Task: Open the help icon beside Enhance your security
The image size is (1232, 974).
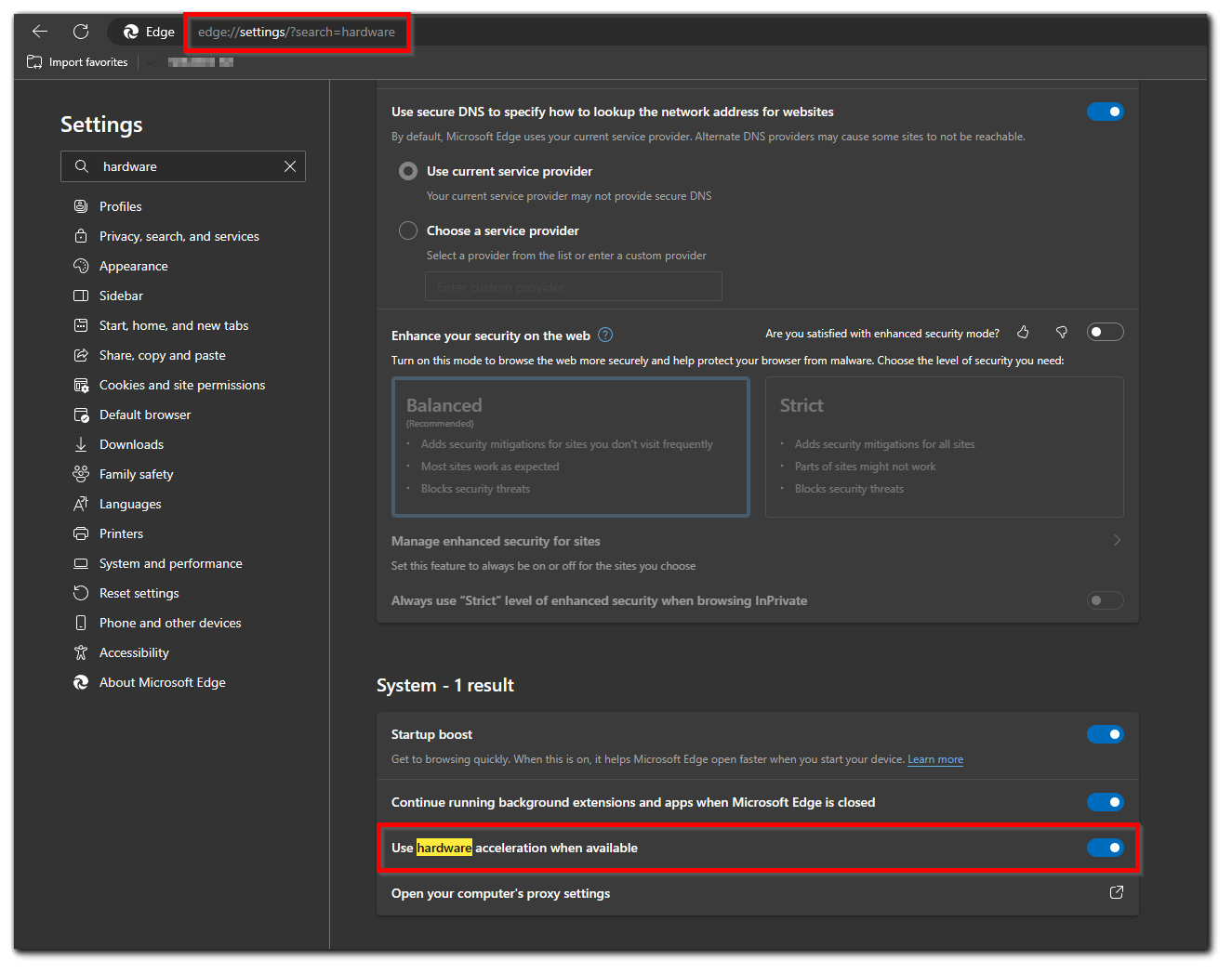Action: point(605,335)
